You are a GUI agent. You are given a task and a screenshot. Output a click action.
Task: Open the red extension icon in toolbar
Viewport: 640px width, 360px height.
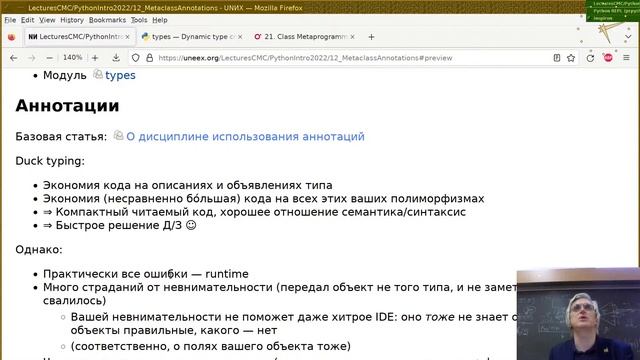pyautogui.click(x=608, y=58)
